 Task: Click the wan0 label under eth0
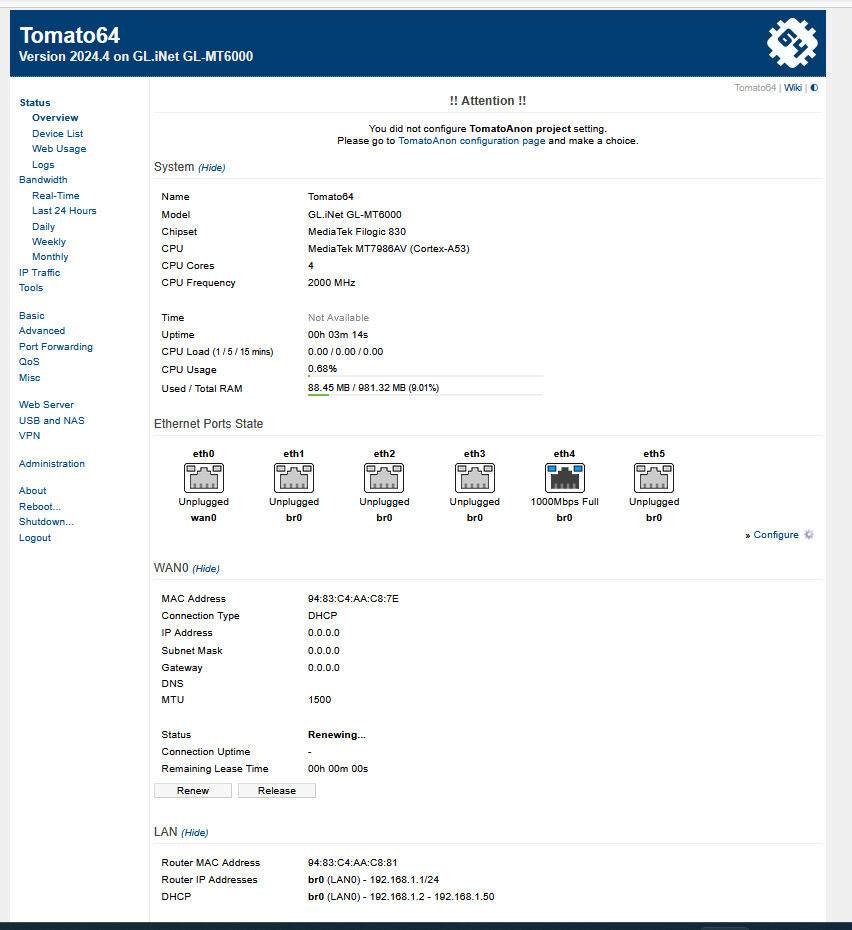pyautogui.click(x=204, y=518)
